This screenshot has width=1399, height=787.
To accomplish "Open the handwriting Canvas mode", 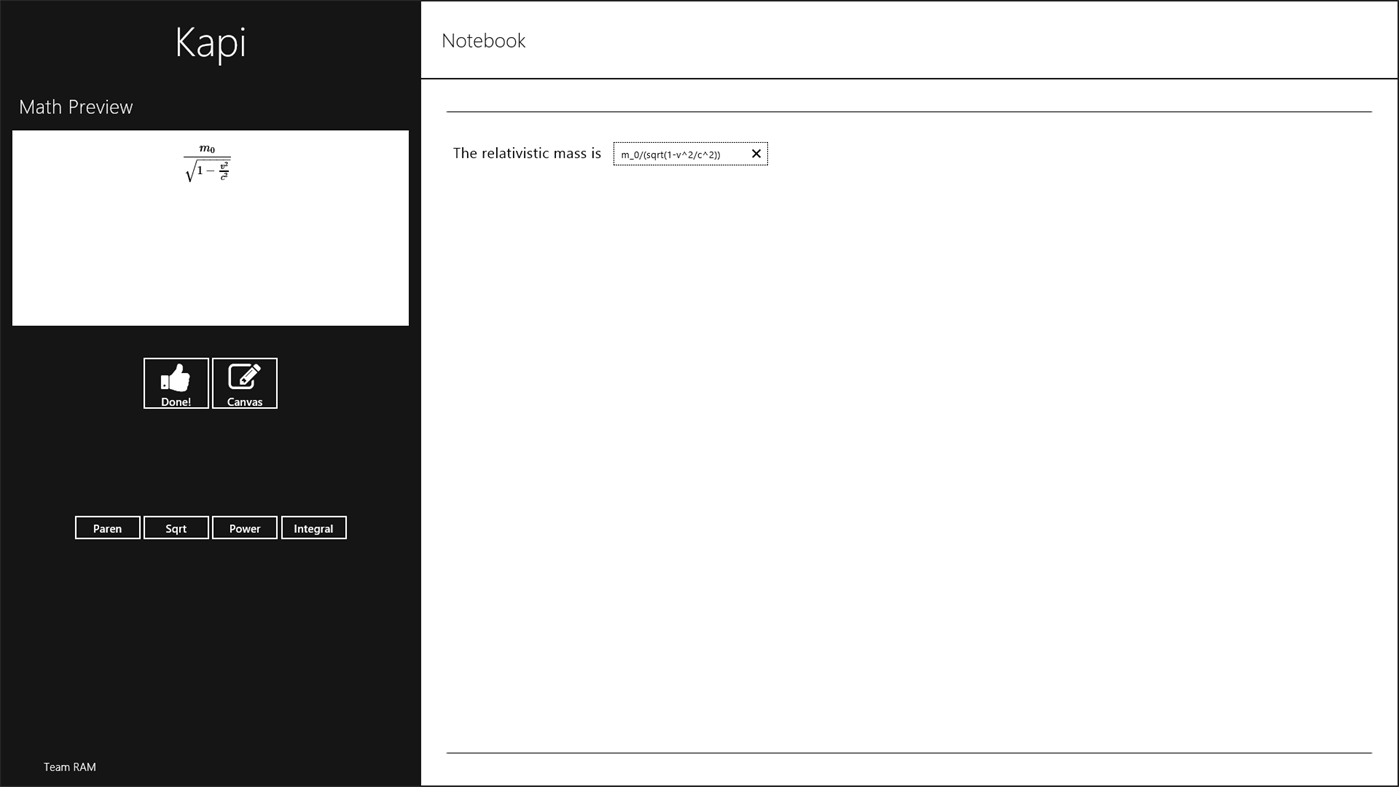I will click(x=244, y=383).
